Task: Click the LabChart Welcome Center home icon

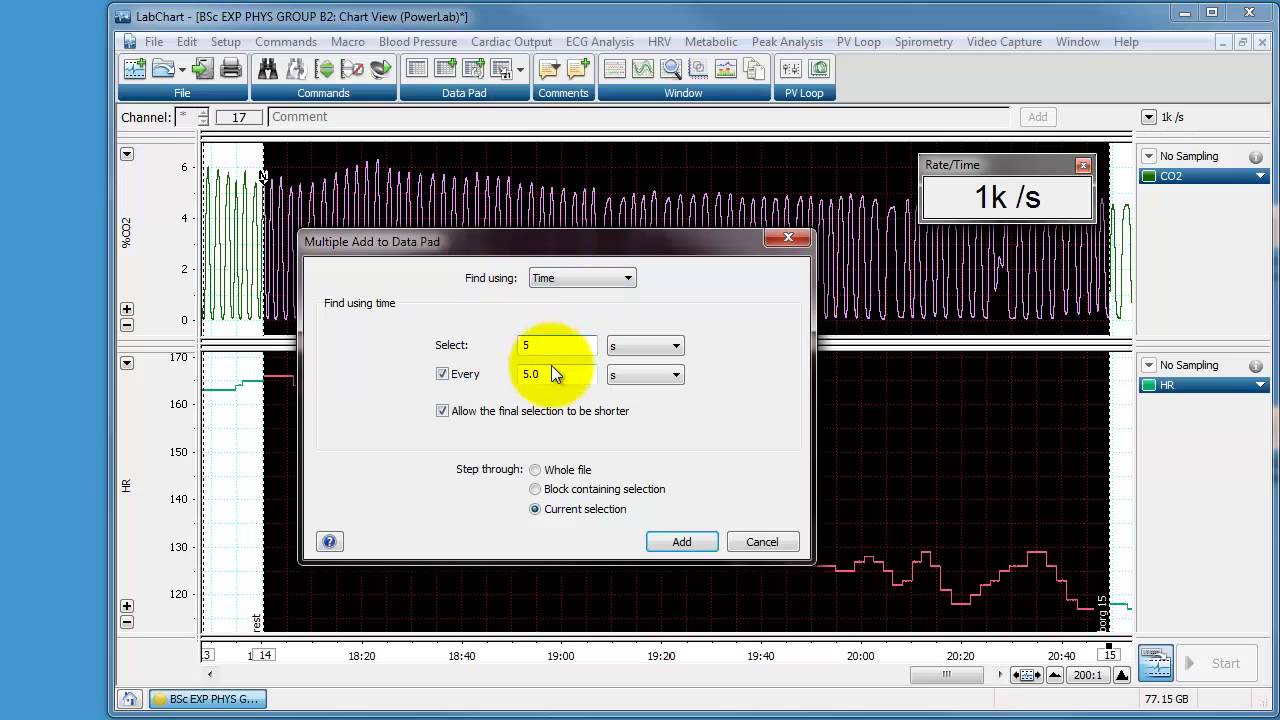Action: (x=129, y=699)
